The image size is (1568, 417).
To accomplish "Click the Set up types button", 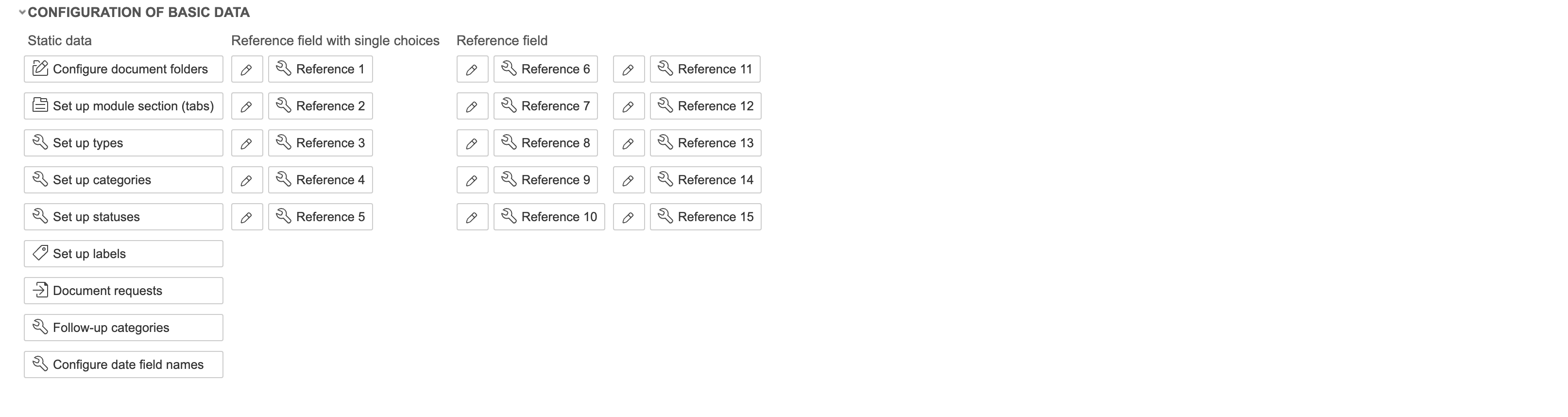I will 123,143.
